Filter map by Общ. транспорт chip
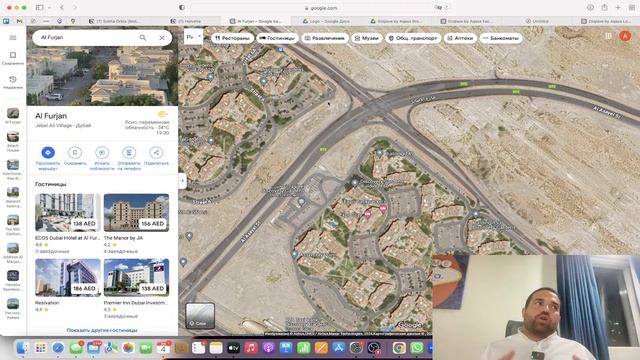This screenshot has height=360, width=640. click(413, 38)
